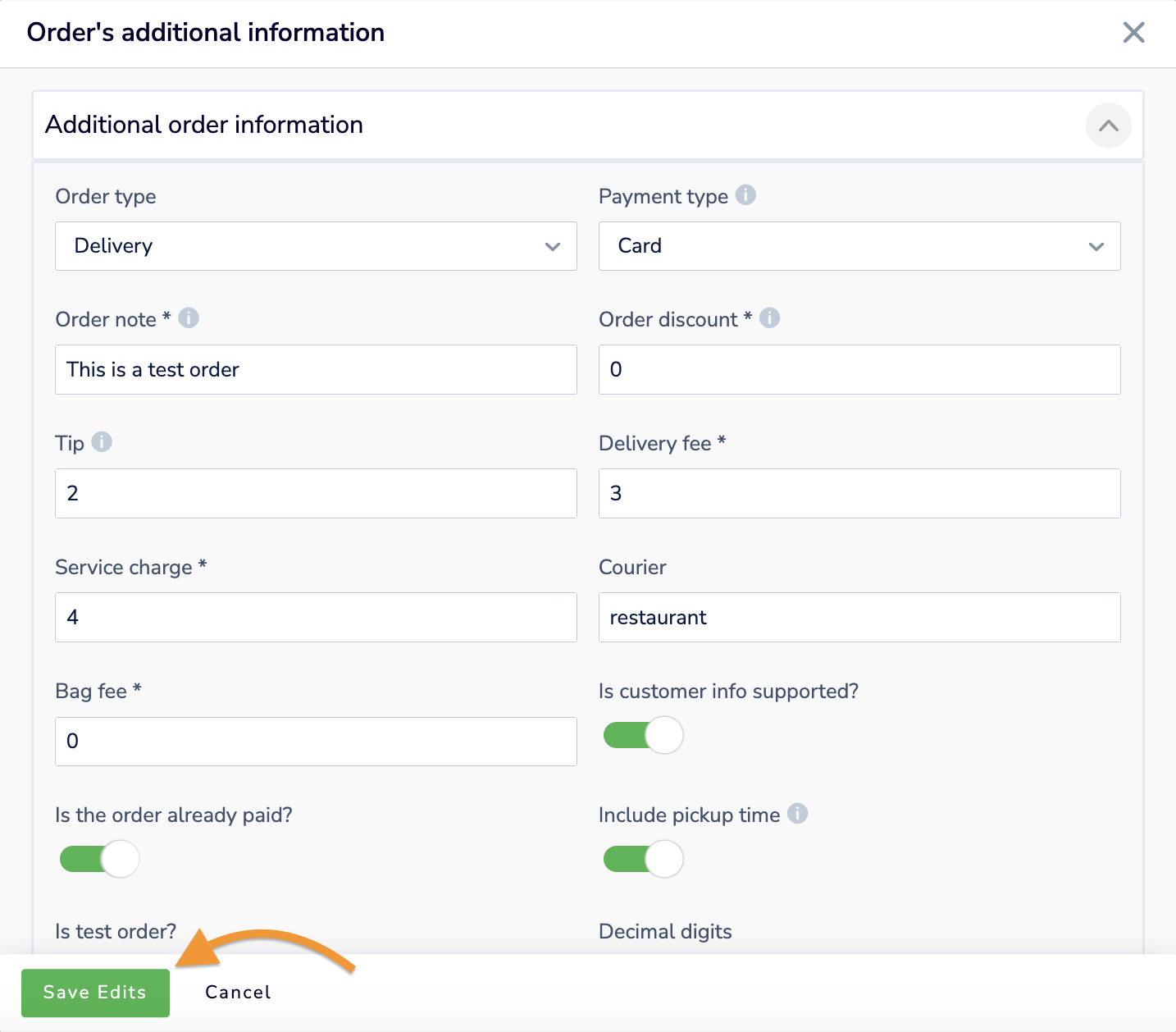Click the Order discount input field

click(x=859, y=370)
